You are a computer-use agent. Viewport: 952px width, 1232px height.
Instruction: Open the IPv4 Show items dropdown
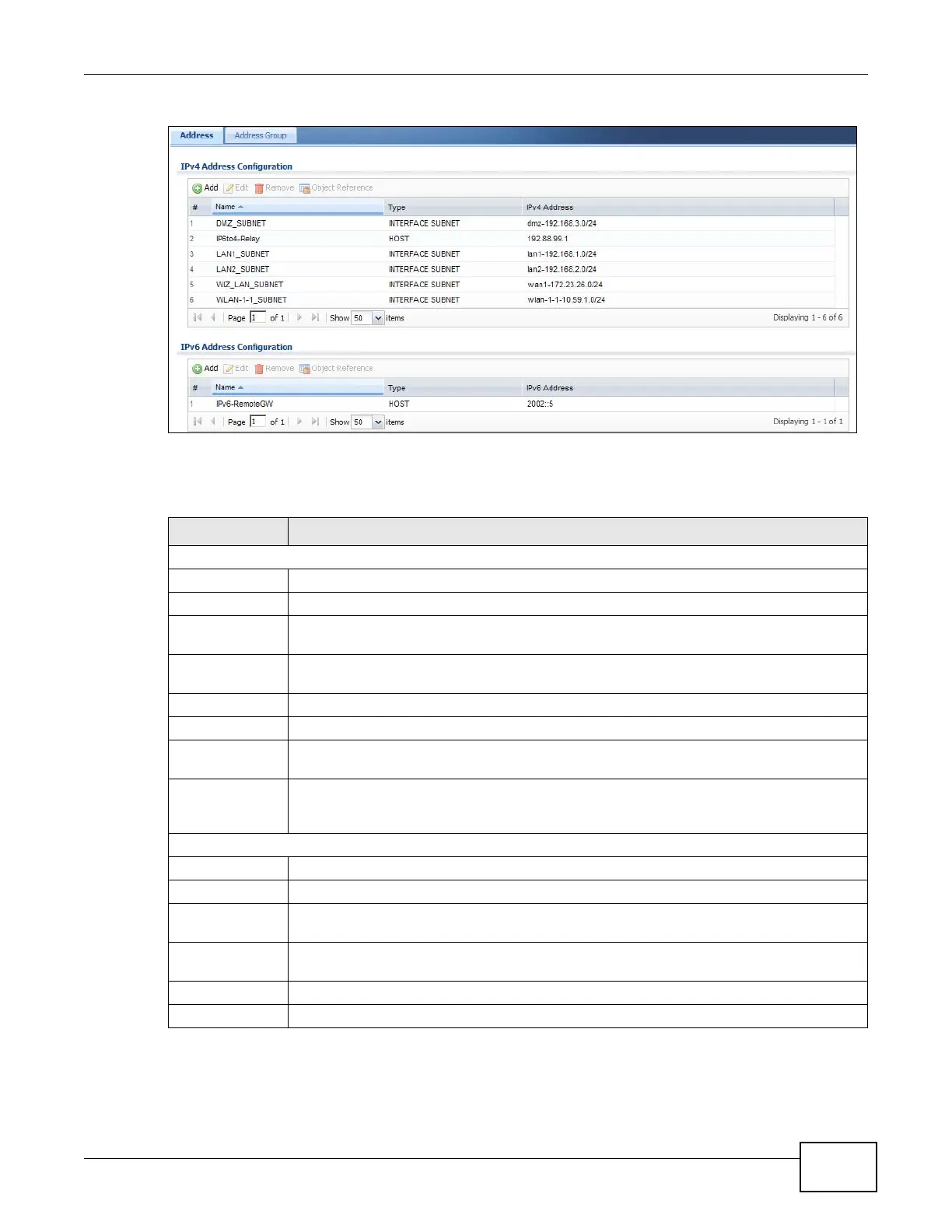[x=378, y=318]
